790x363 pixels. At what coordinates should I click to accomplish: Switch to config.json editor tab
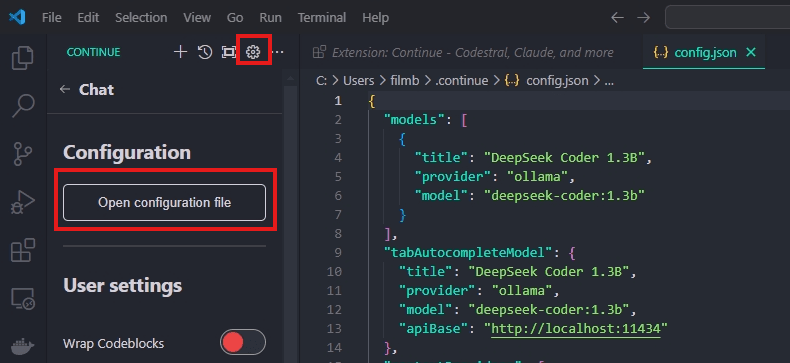tap(704, 52)
